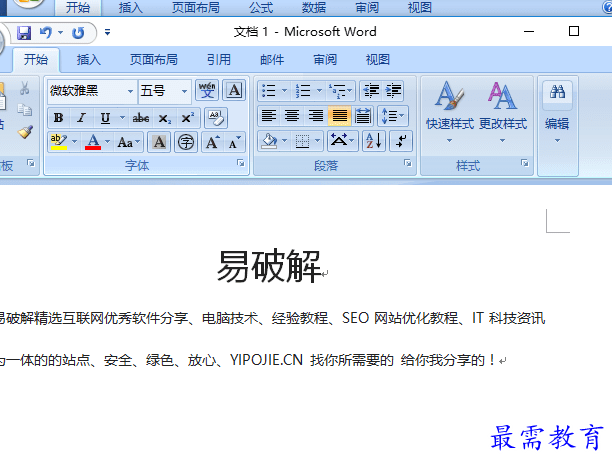This screenshot has width=612, height=469.
Task: Open 更改样式 menu
Action: click(x=503, y=112)
